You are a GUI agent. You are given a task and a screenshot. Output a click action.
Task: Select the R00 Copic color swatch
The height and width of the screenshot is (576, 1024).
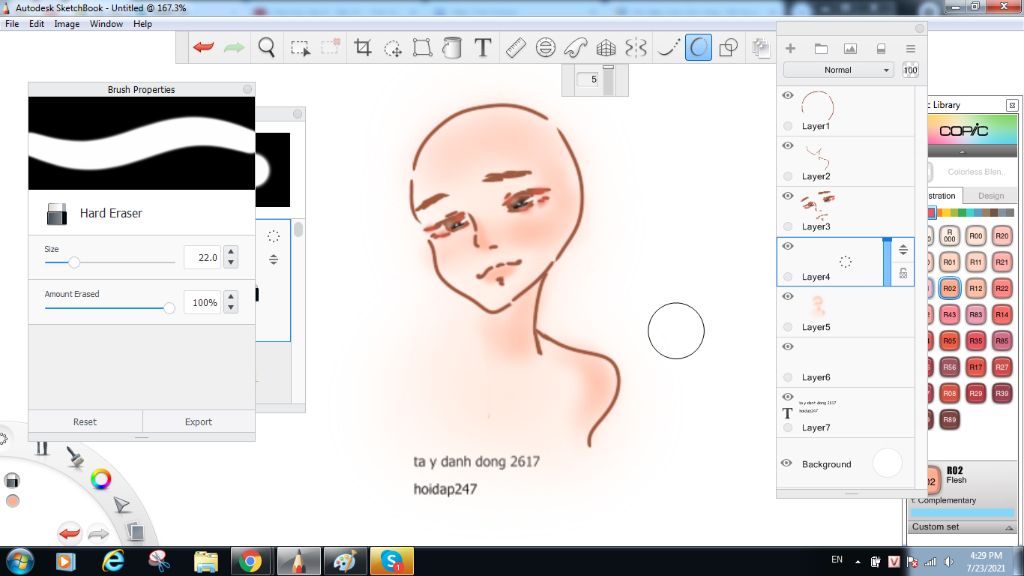click(976, 236)
